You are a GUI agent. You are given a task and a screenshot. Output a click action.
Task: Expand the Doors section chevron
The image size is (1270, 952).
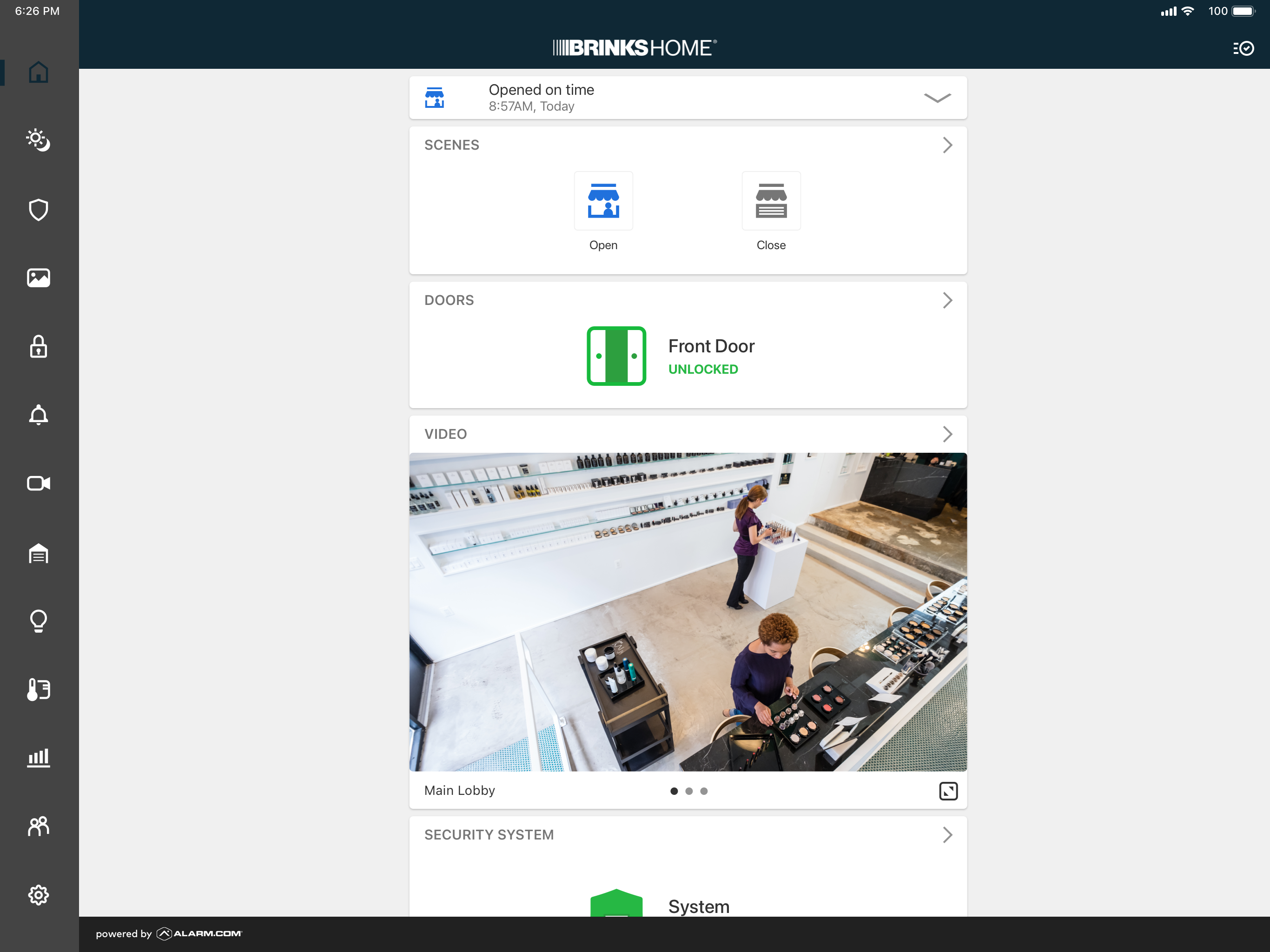[947, 300]
